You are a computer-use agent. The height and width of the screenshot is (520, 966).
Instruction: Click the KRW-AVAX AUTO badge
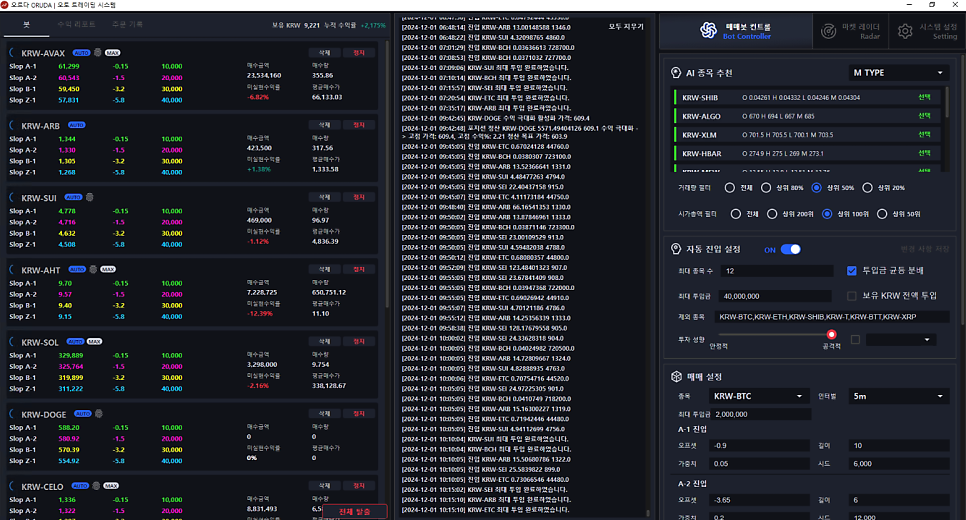click(x=81, y=53)
